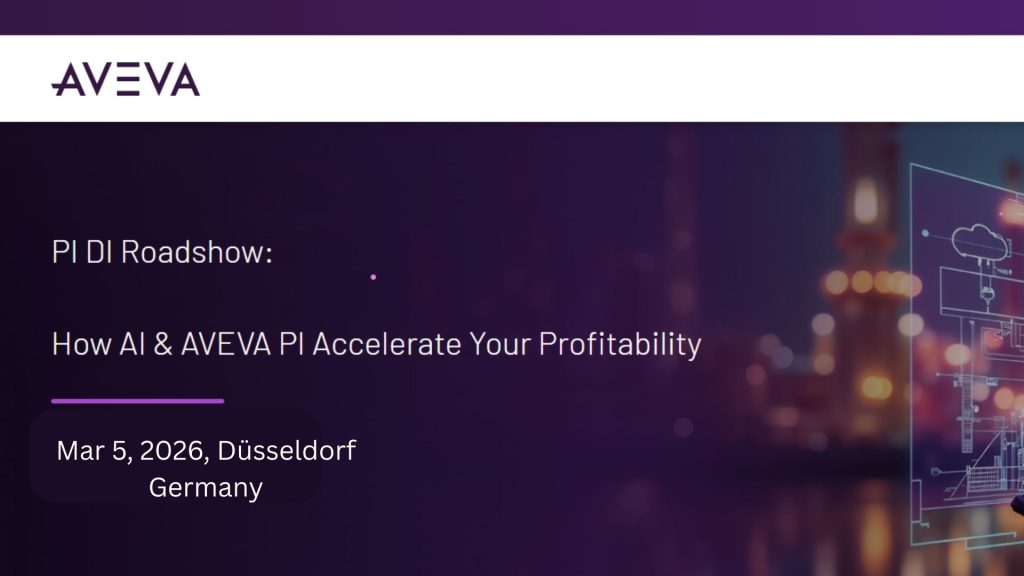Screen dimensions: 1024x576
Task: Click the letter A at the logo's start
Action: click(67, 80)
